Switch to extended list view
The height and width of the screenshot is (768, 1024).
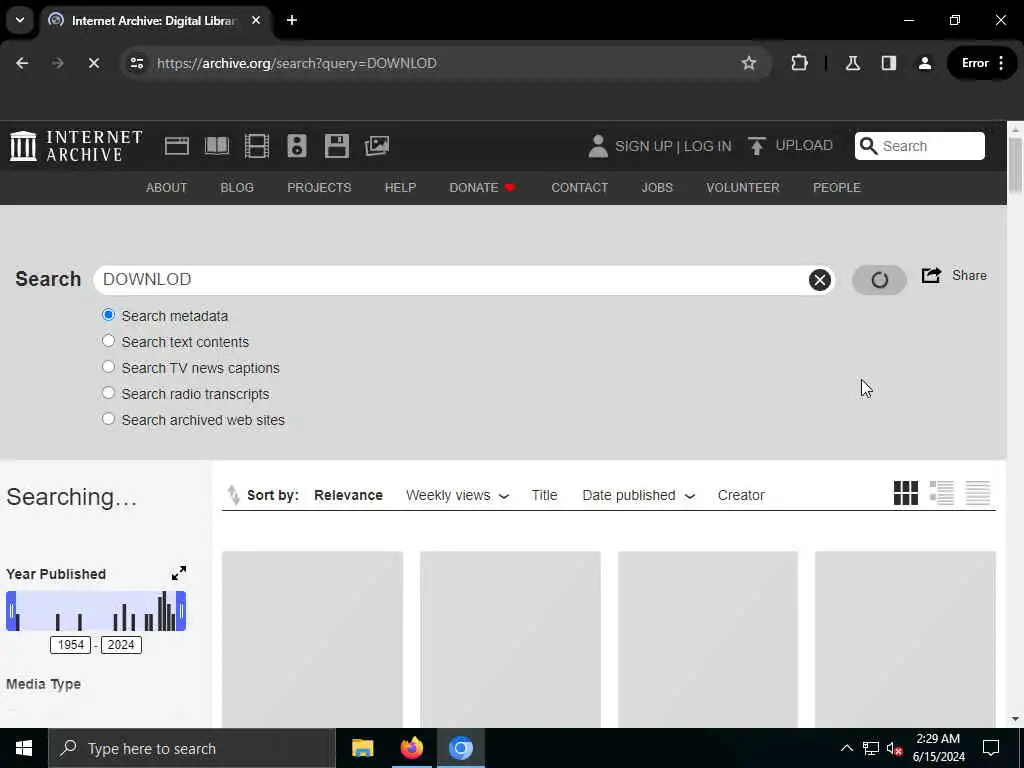click(942, 493)
